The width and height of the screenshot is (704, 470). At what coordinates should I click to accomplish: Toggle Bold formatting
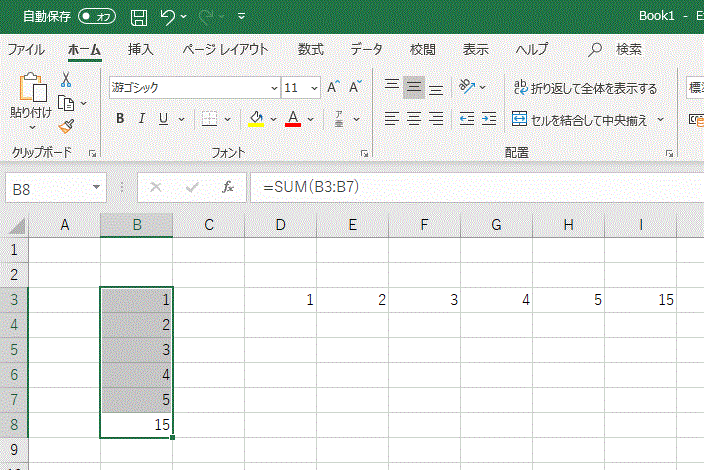click(x=120, y=119)
